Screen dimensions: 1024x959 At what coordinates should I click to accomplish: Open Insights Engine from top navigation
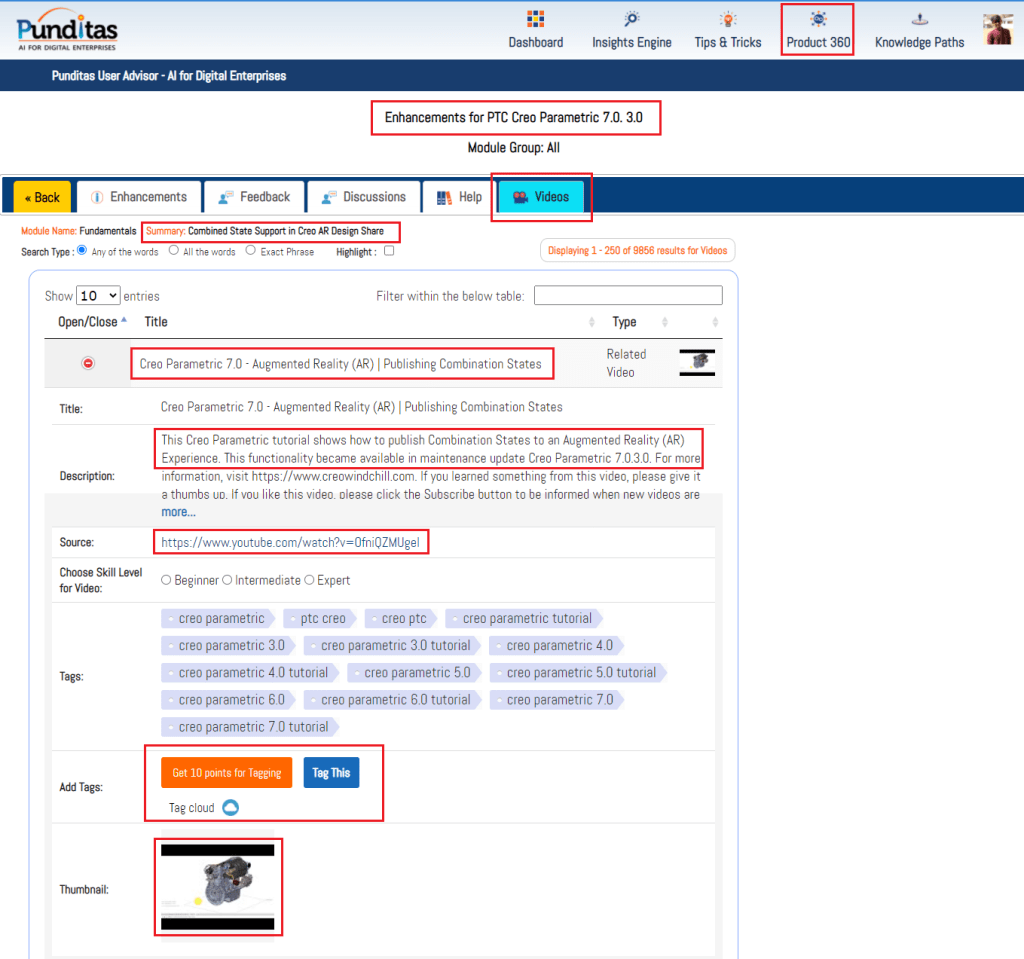point(631,20)
